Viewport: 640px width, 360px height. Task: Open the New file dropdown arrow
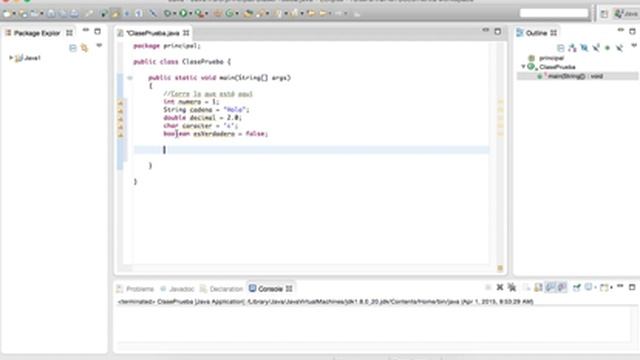[x=14, y=14]
